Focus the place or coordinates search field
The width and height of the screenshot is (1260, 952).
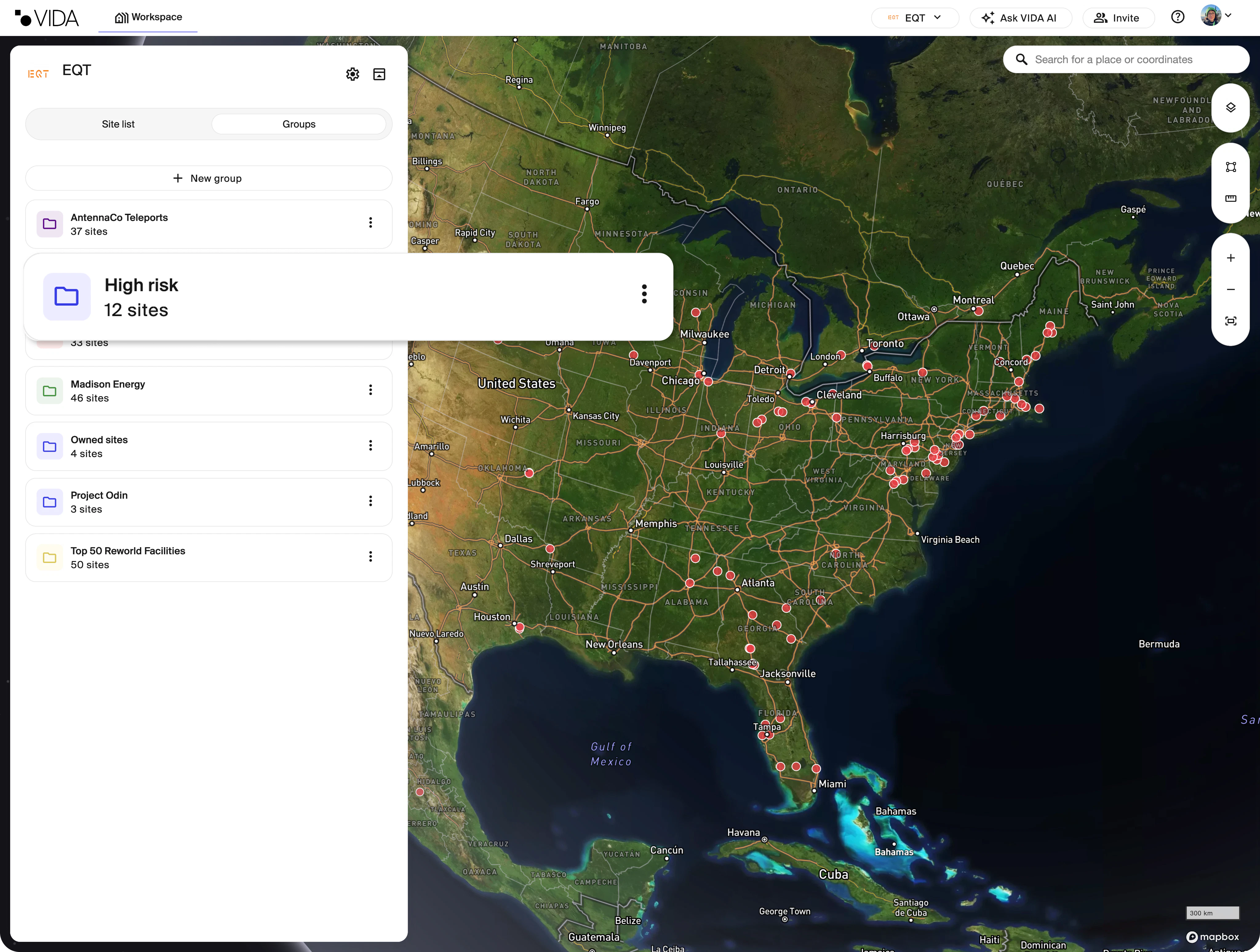1126,59
